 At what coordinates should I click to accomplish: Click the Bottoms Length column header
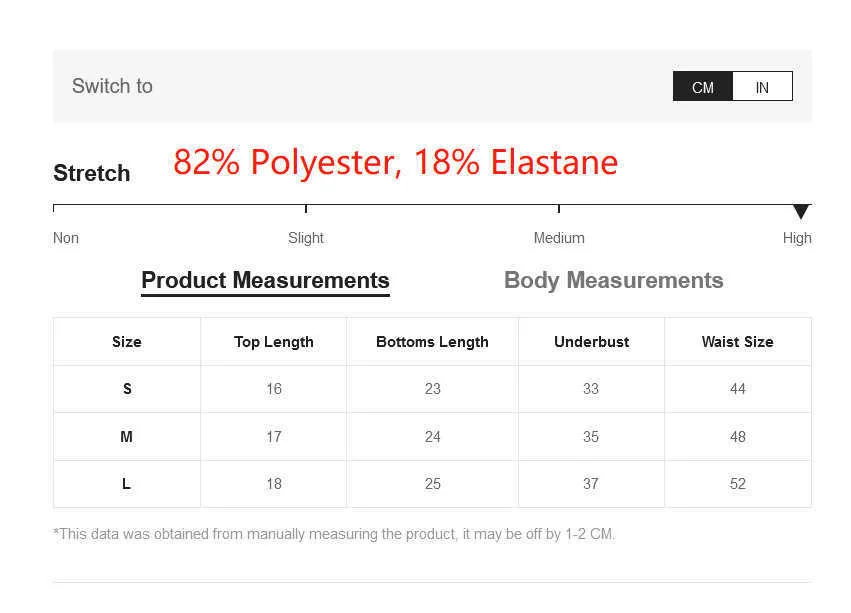tap(432, 342)
